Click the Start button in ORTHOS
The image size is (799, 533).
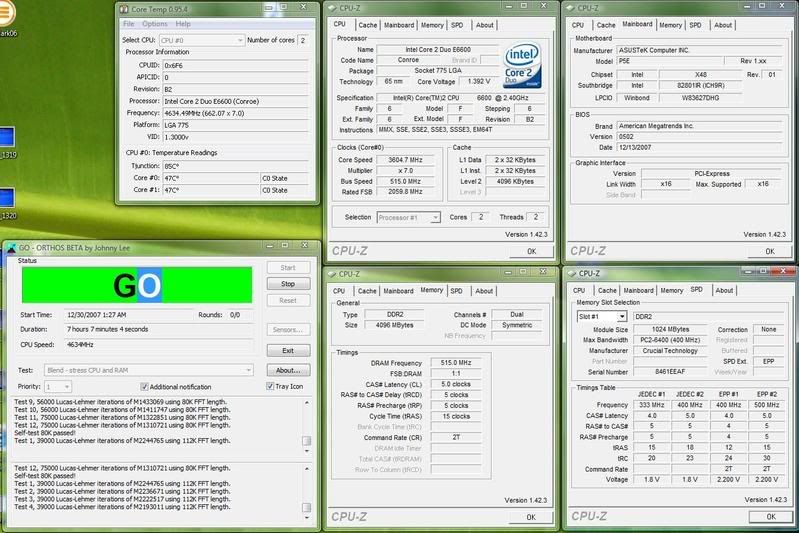288,268
